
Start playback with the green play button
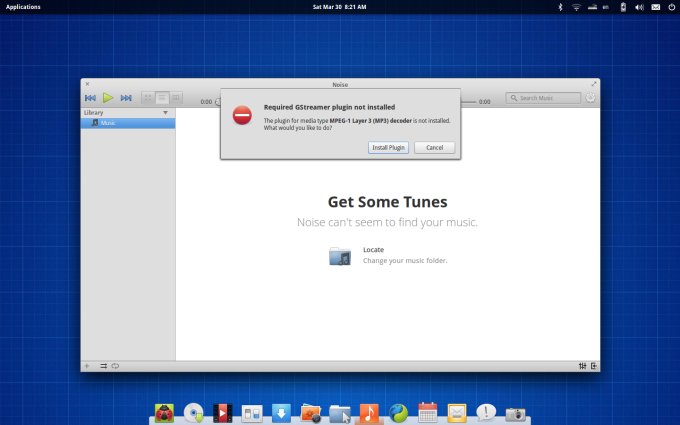(x=108, y=98)
